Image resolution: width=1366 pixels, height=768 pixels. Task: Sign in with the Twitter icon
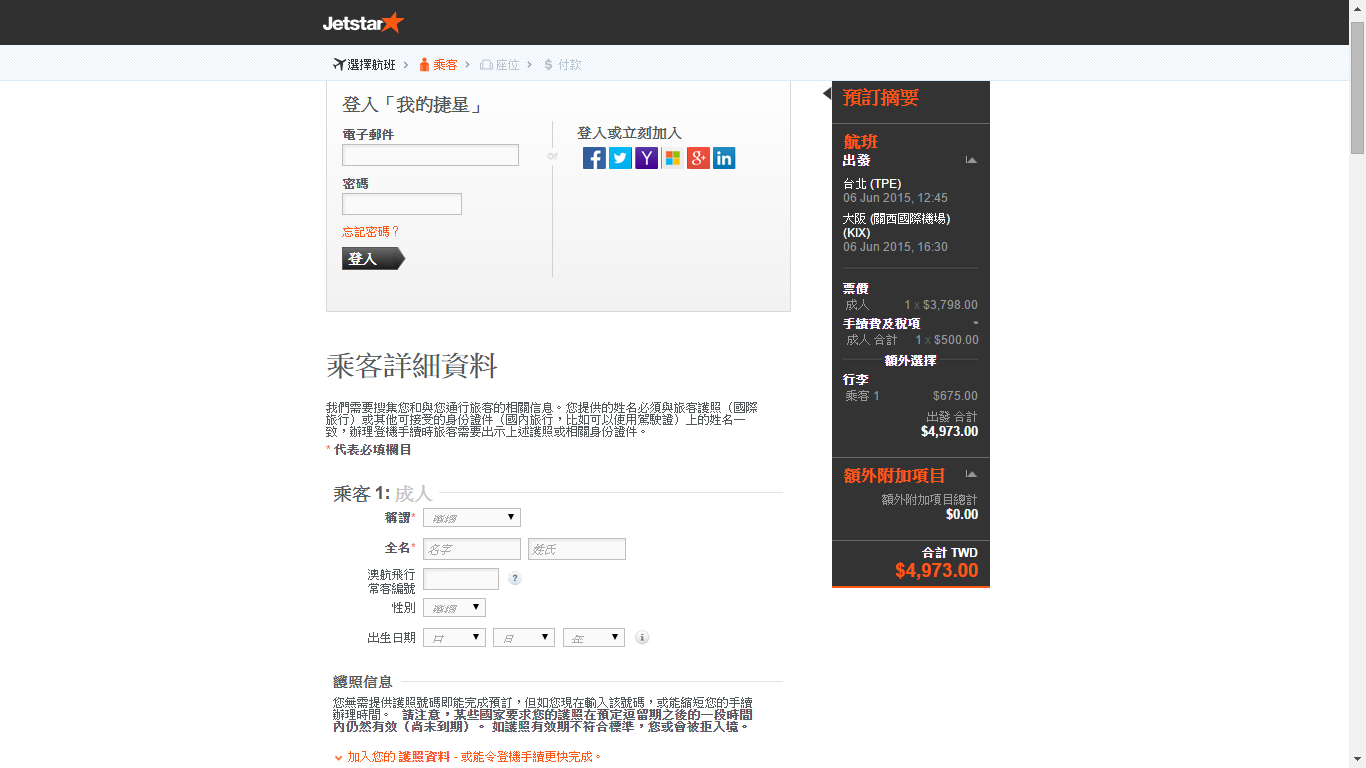(620, 158)
